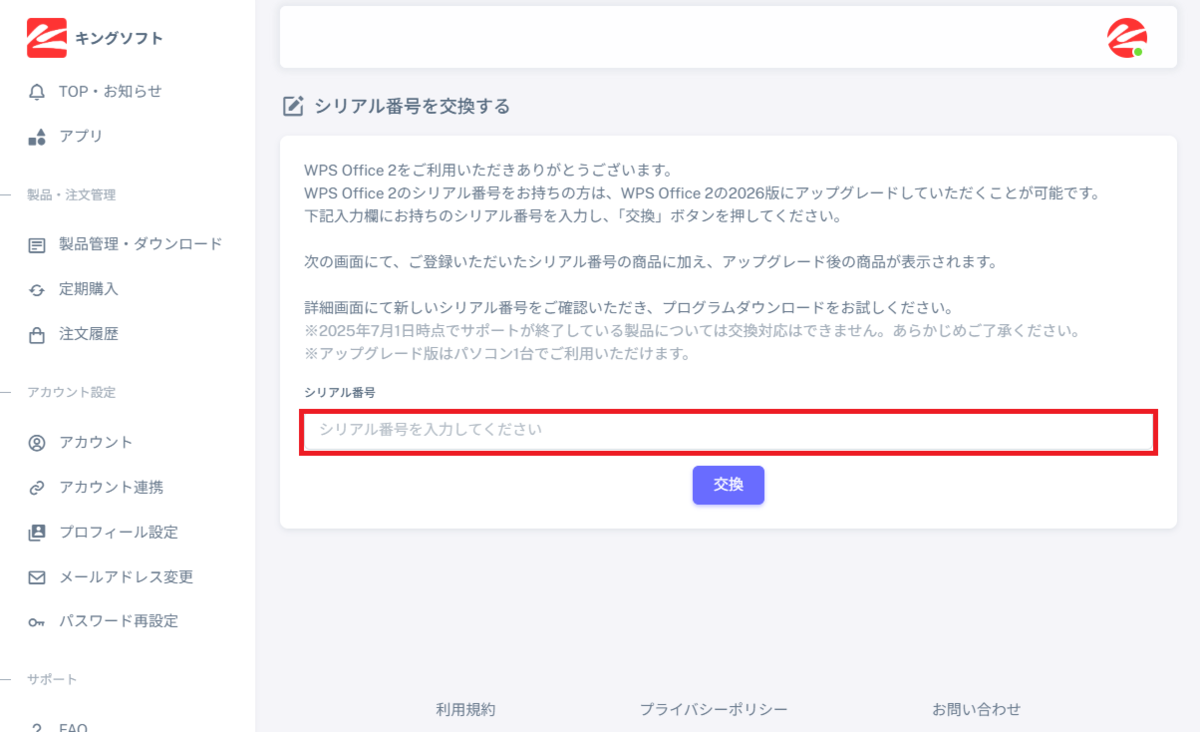Viewport: 1200px width, 732px height.
Task: Select the chain link icon for アカウント連携
Action: (37, 488)
